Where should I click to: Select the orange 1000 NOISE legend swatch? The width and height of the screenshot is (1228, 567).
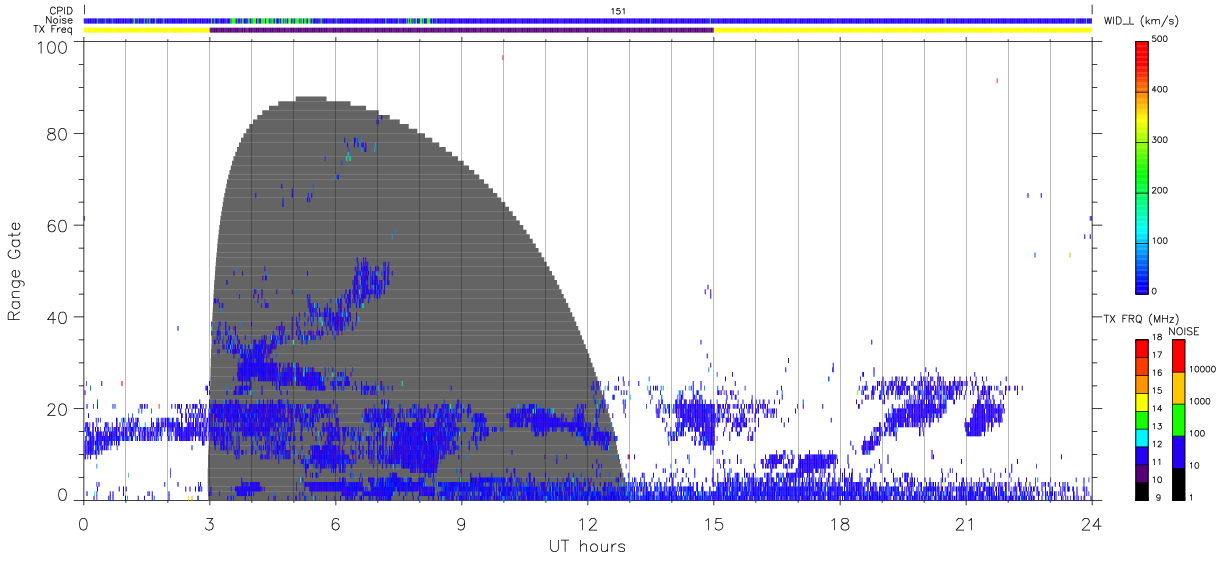pyautogui.click(x=1178, y=387)
